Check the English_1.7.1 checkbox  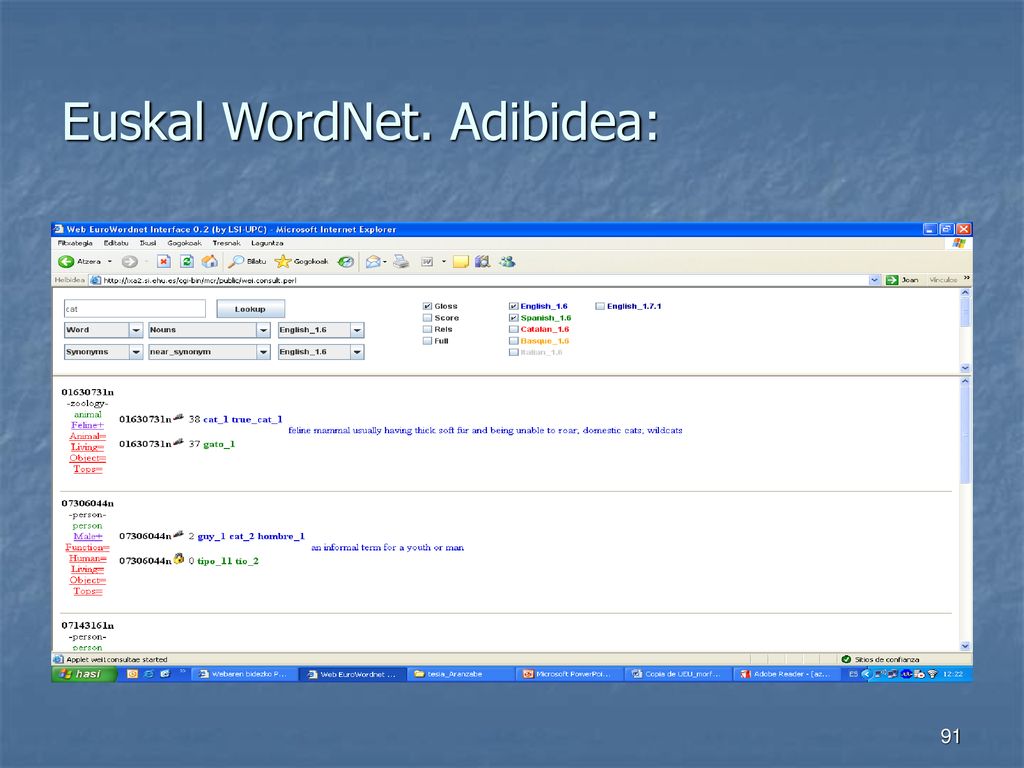[600, 306]
